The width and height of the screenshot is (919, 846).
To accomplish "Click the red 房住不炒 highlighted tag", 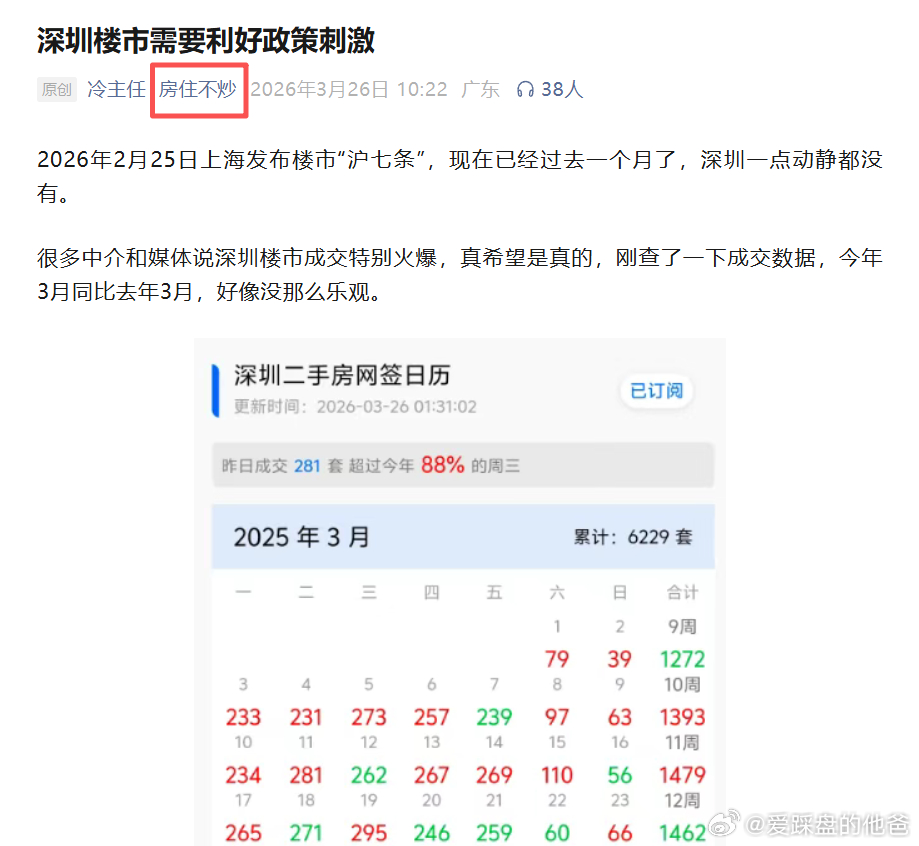I will tap(198, 89).
